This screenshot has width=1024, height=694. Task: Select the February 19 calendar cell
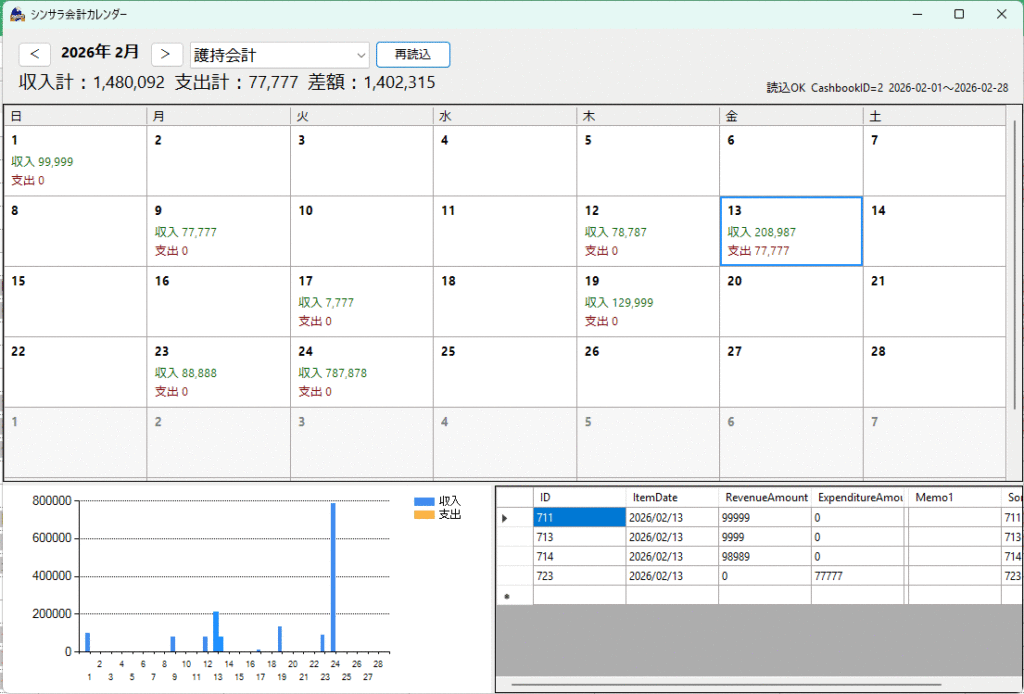click(647, 301)
